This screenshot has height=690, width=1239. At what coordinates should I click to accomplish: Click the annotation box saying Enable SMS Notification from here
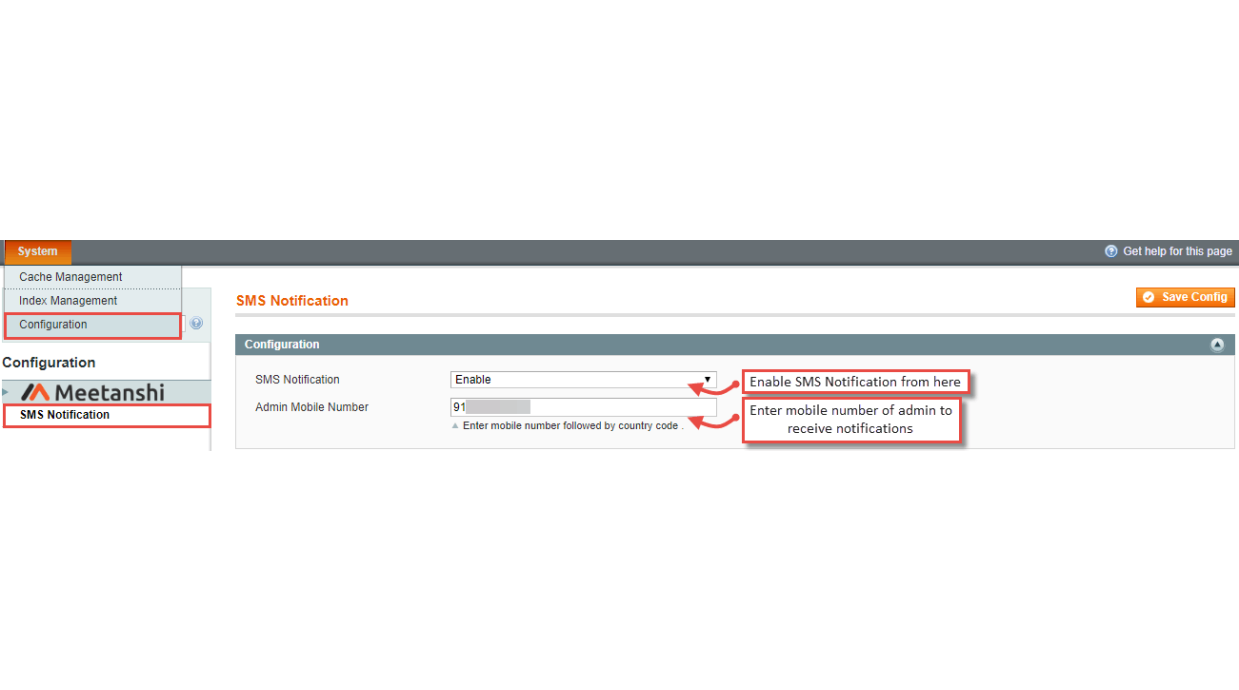[855, 381]
